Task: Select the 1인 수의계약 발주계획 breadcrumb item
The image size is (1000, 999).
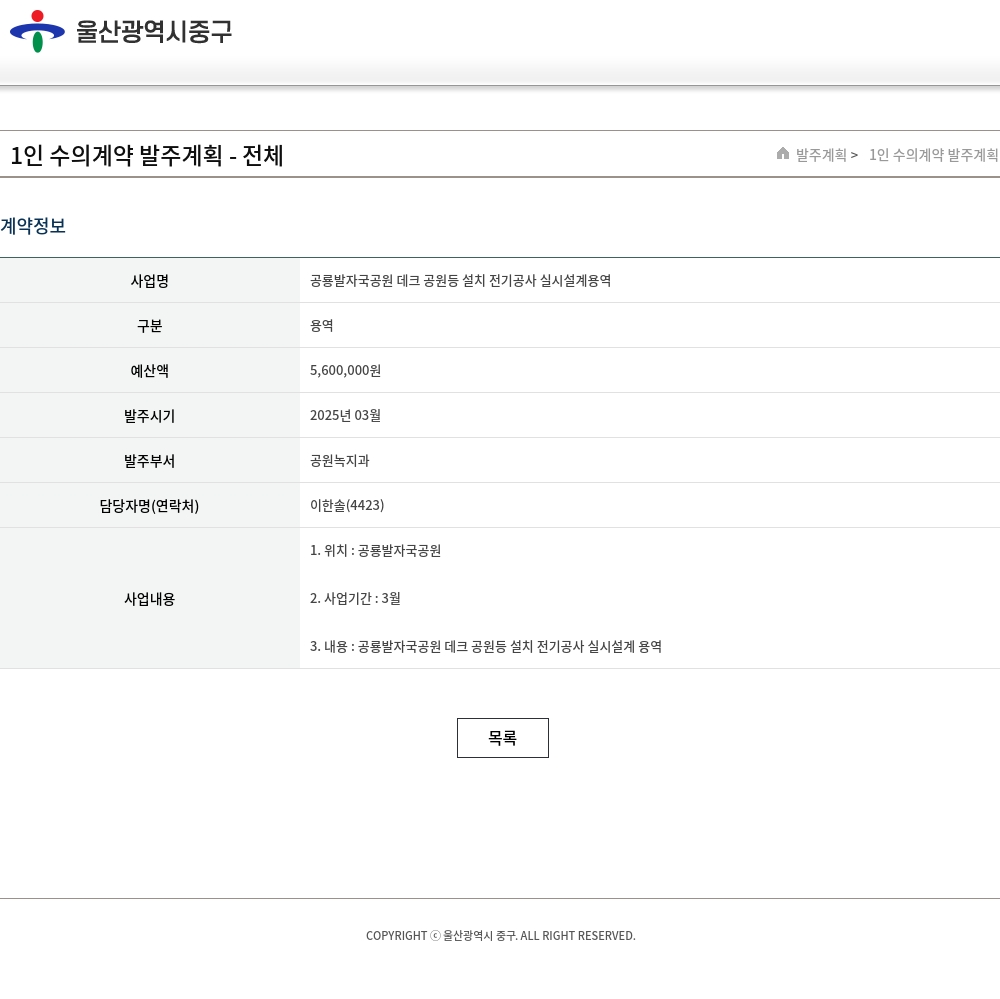Action: (x=933, y=155)
